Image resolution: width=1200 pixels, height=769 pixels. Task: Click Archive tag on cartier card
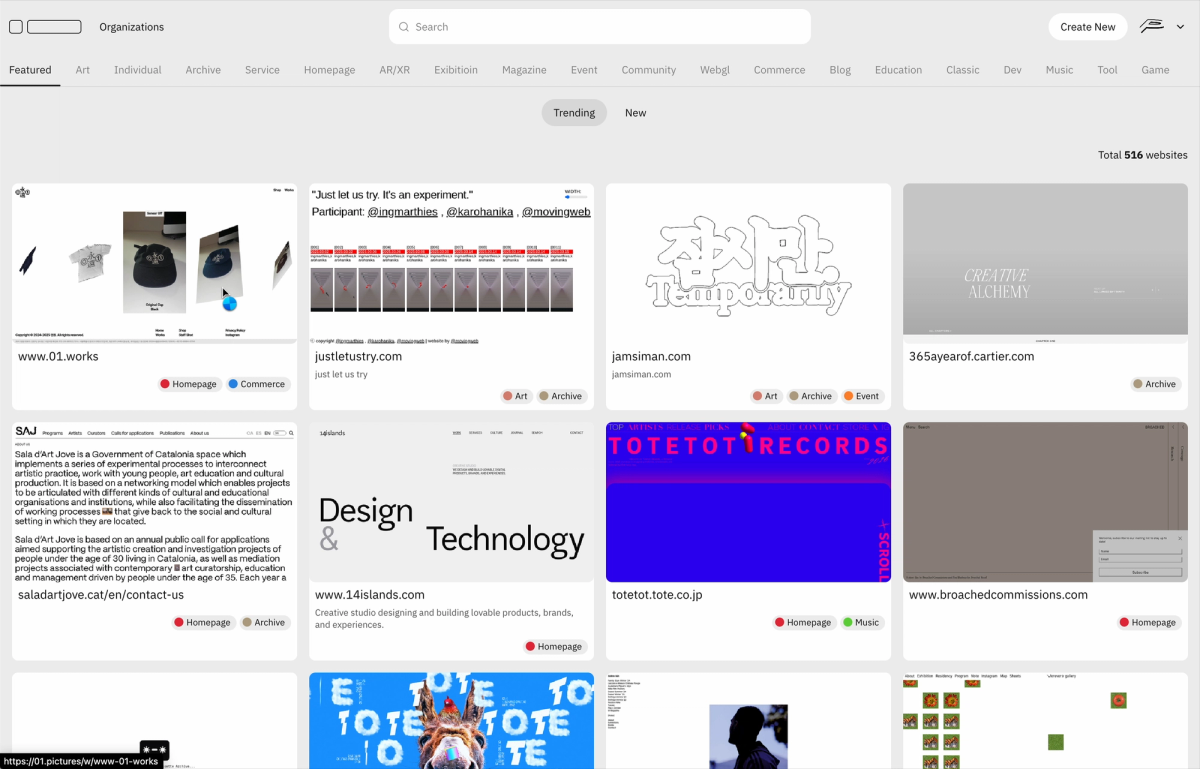(1155, 384)
